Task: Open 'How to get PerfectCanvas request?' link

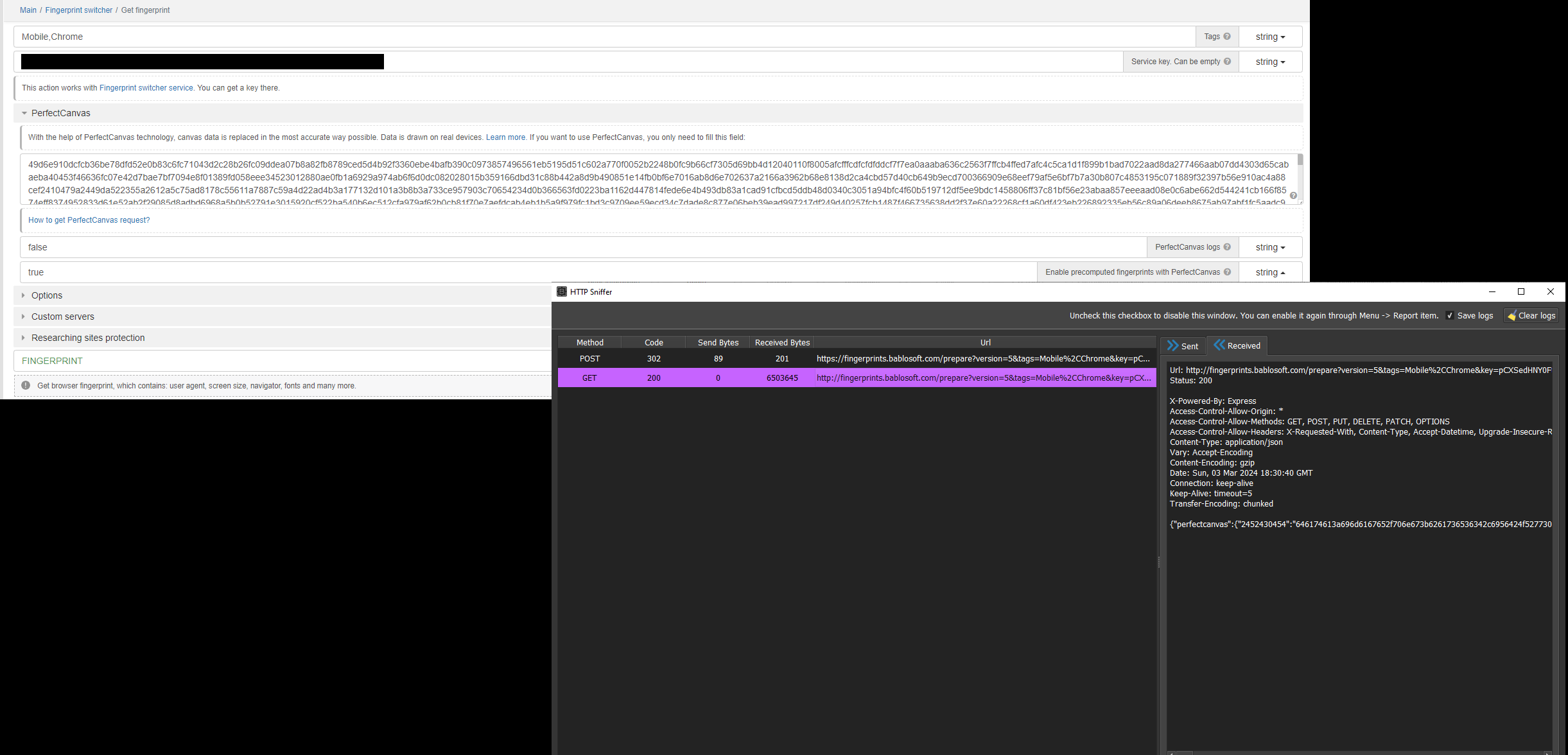Action: click(x=89, y=220)
